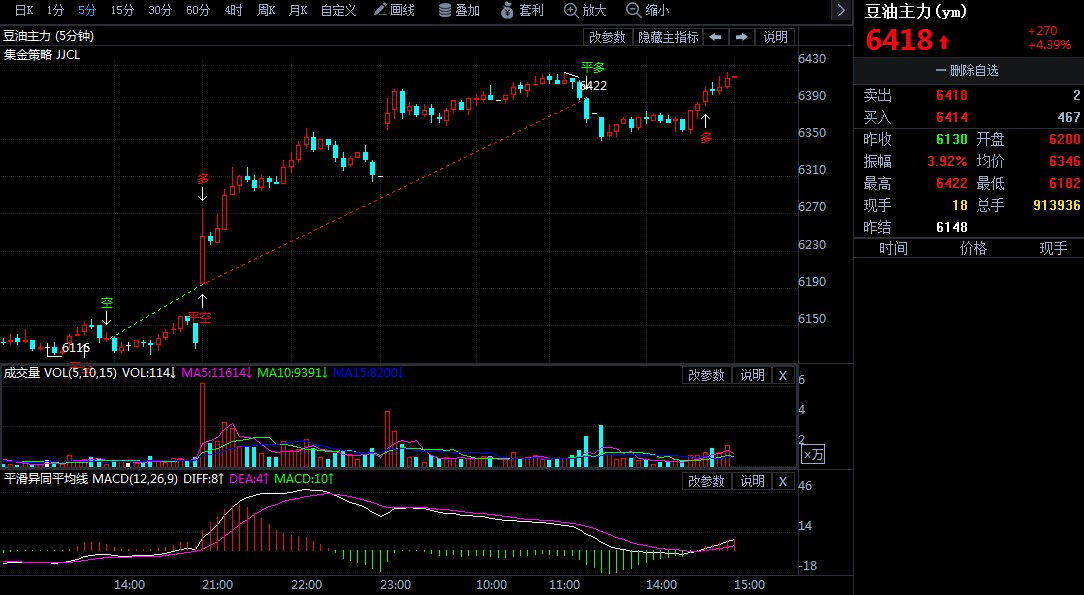The width and height of the screenshot is (1084, 595).
Task: Close the MACD indicator panel
Action: click(x=783, y=481)
